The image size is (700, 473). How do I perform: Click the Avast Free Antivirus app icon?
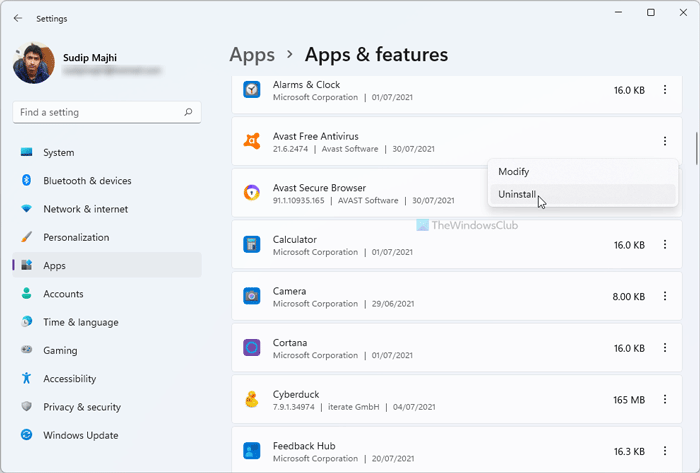click(x=252, y=142)
